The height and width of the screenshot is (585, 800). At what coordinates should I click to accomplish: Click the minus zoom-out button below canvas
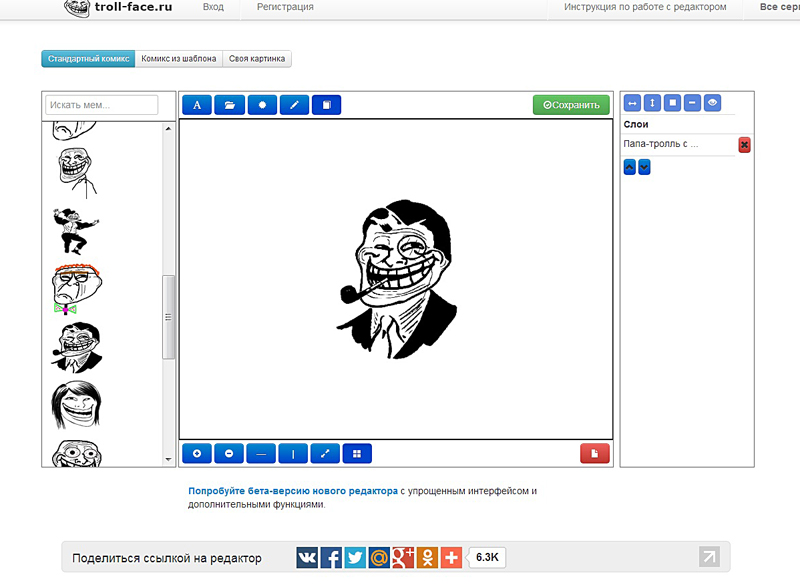[229, 453]
